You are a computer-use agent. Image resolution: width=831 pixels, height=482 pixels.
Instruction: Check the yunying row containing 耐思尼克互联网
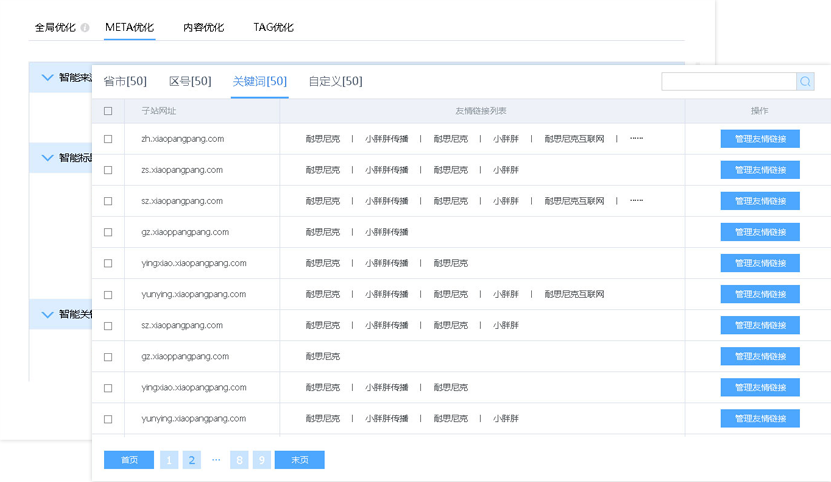click(108, 295)
